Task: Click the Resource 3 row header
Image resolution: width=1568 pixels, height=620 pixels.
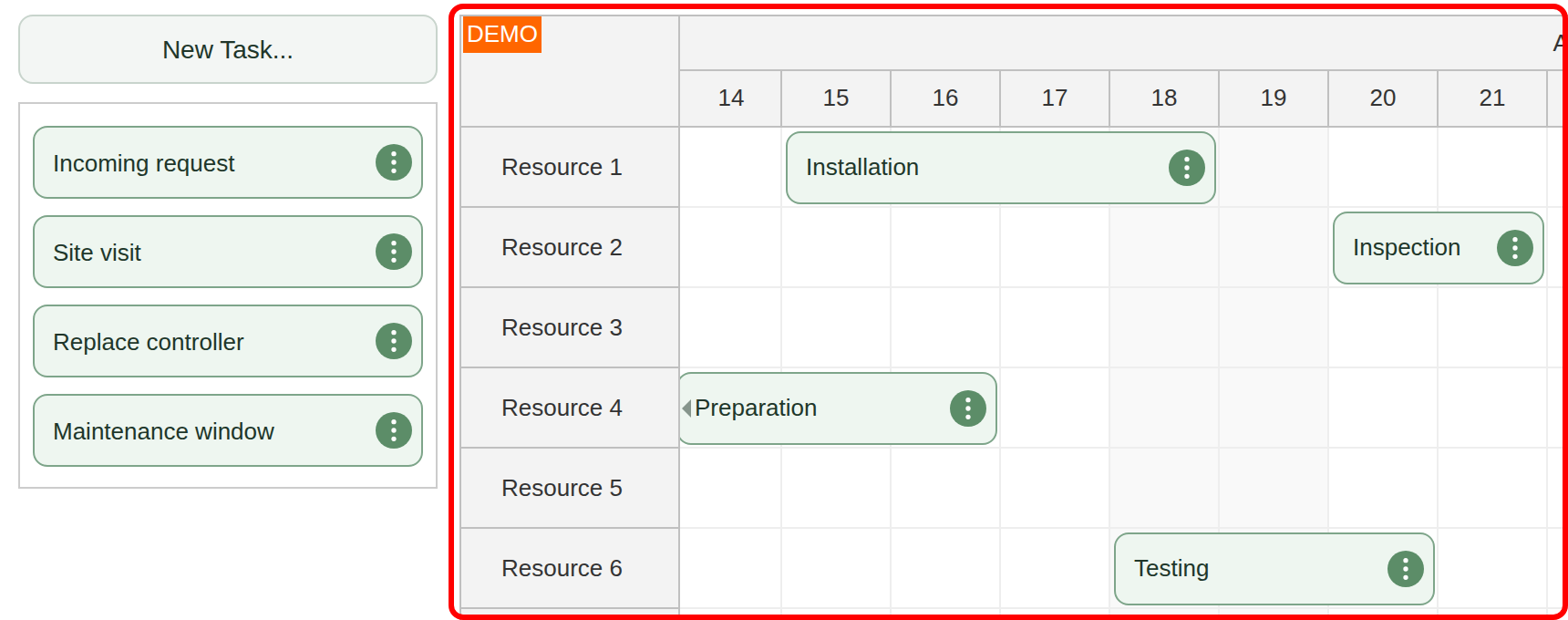Action: pos(562,327)
